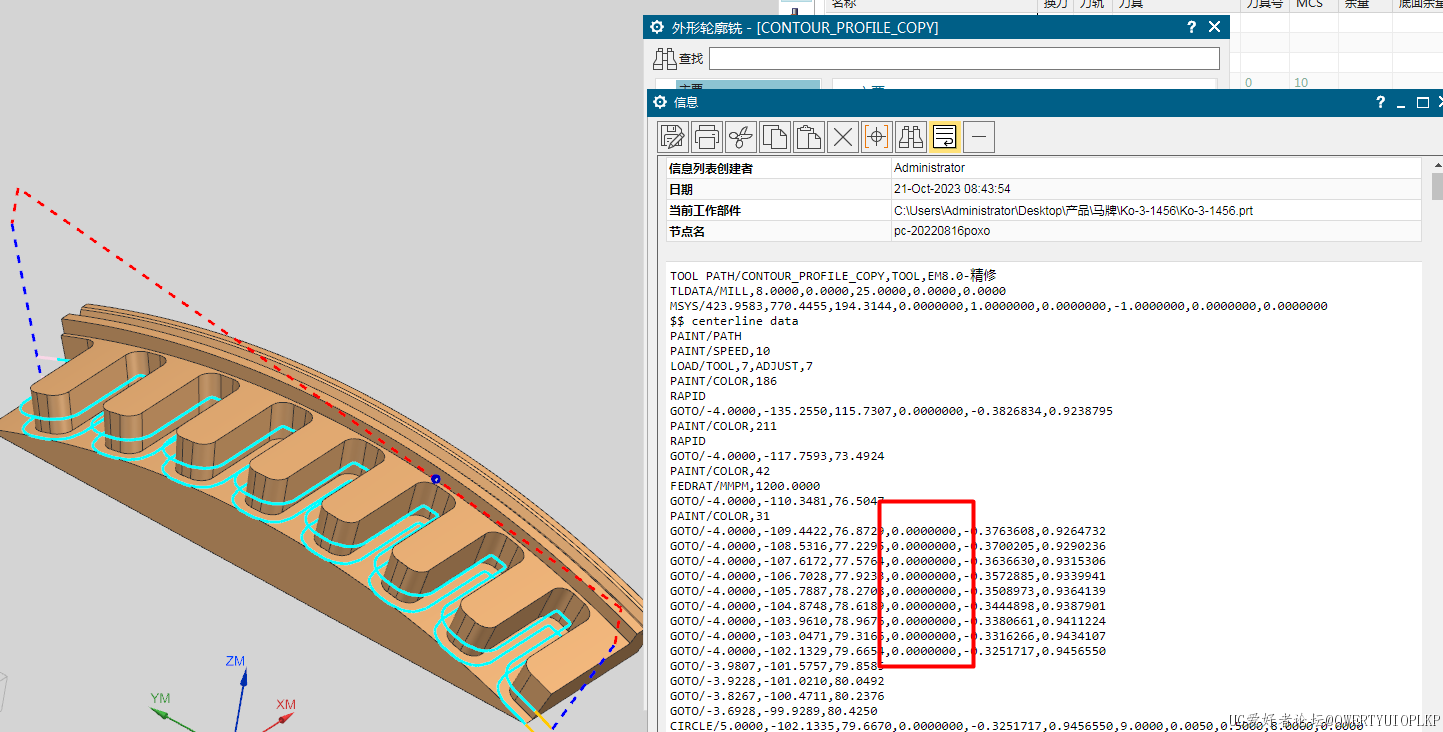Click the 当前工作部件 label
The image size is (1443, 732).
click(x=705, y=211)
